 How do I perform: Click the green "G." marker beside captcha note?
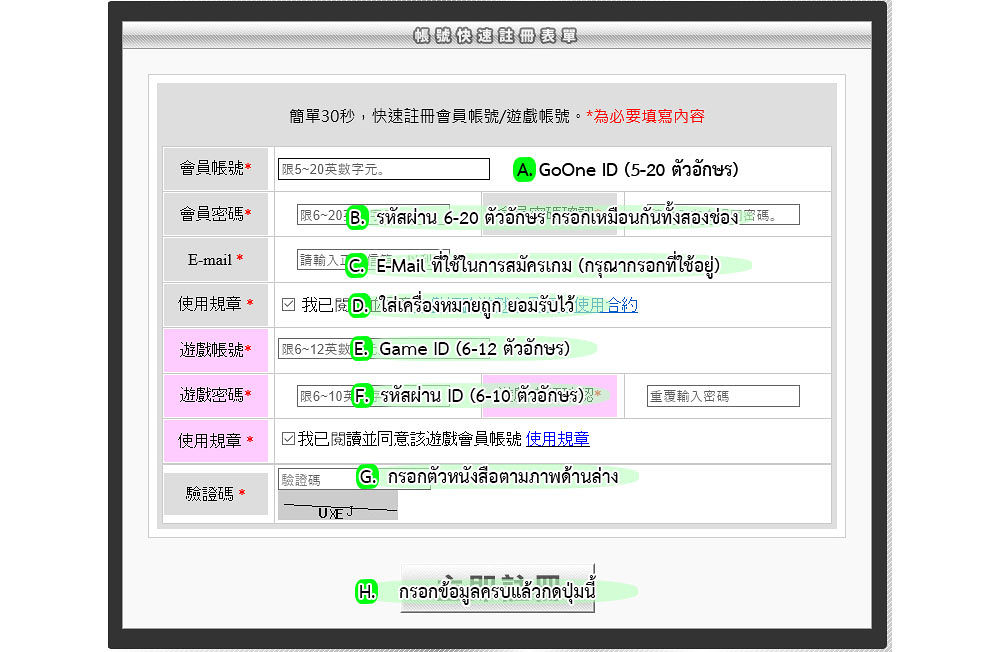tap(368, 477)
